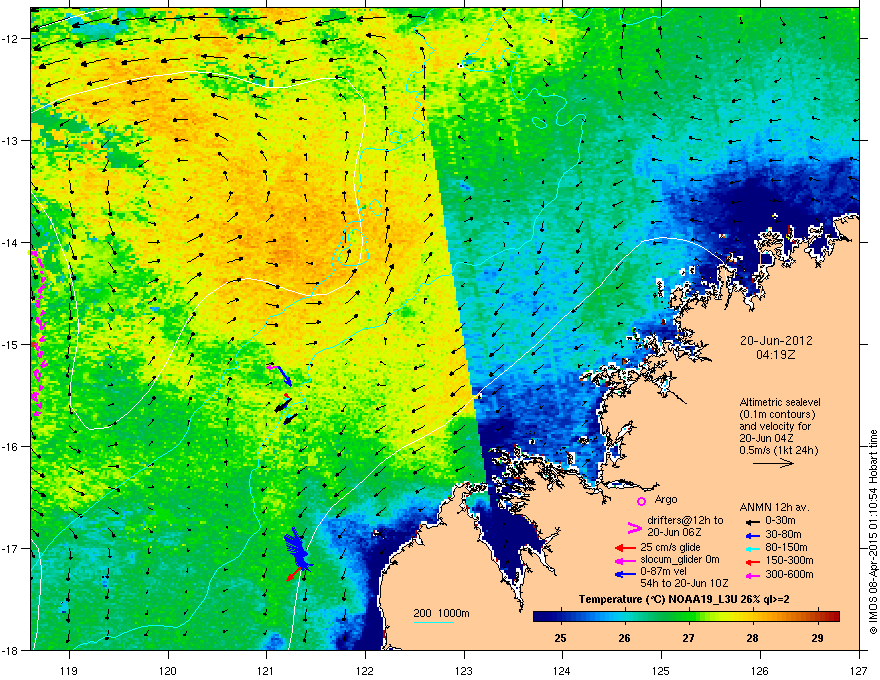Click the latitude axis label -15

pyautogui.click(x=10, y=344)
